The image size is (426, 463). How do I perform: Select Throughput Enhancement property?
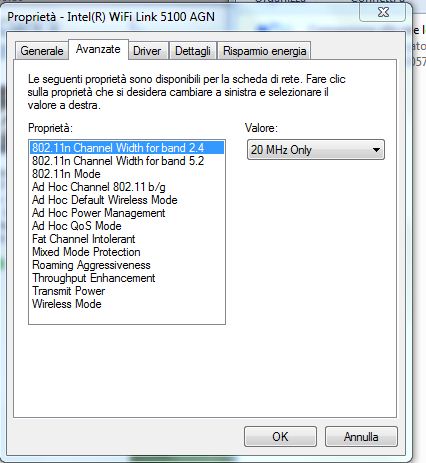pos(127,278)
